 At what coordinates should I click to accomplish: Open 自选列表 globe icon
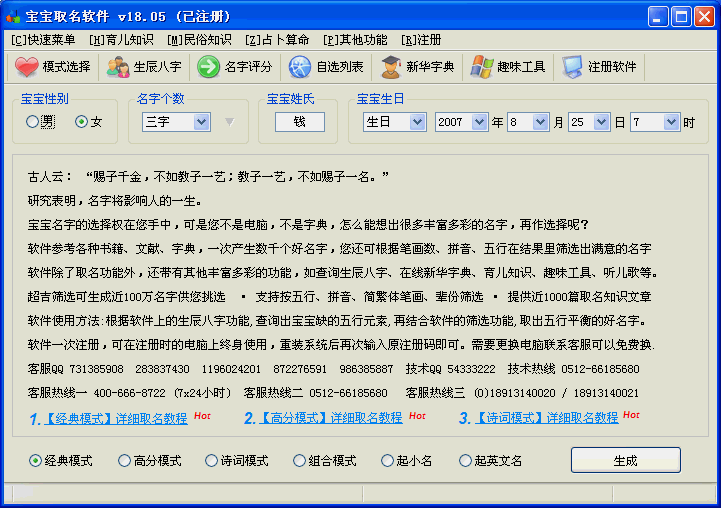300,67
